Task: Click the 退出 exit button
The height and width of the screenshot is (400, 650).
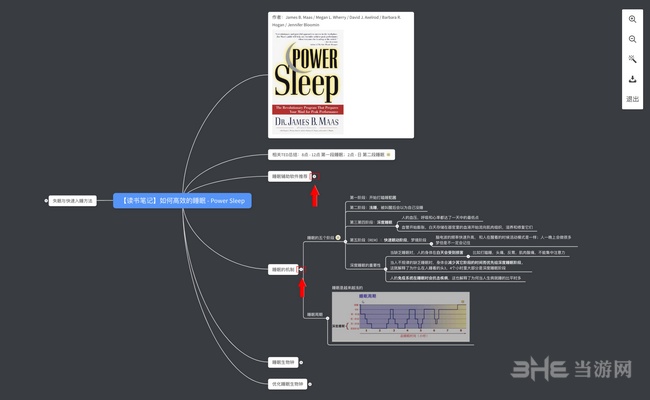Action: click(x=632, y=99)
